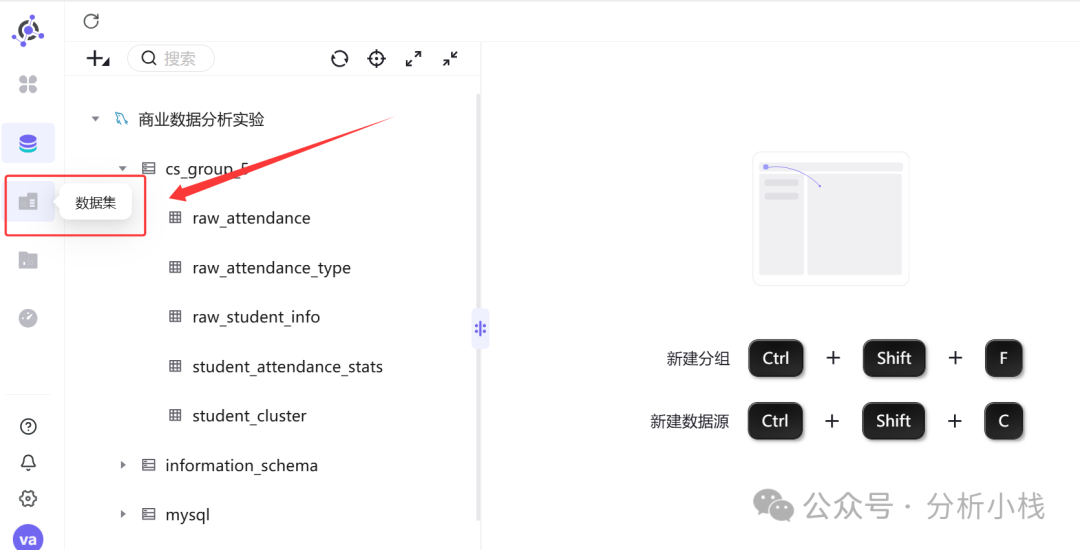Select the raw_student_info table

pyautogui.click(x=256, y=317)
